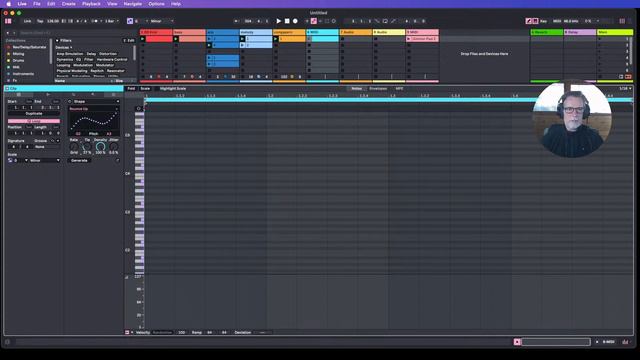Viewport: 640px width, 360px height.
Task: Toggle Highlight Scale option
Action: pyautogui.click(x=173, y=88)
